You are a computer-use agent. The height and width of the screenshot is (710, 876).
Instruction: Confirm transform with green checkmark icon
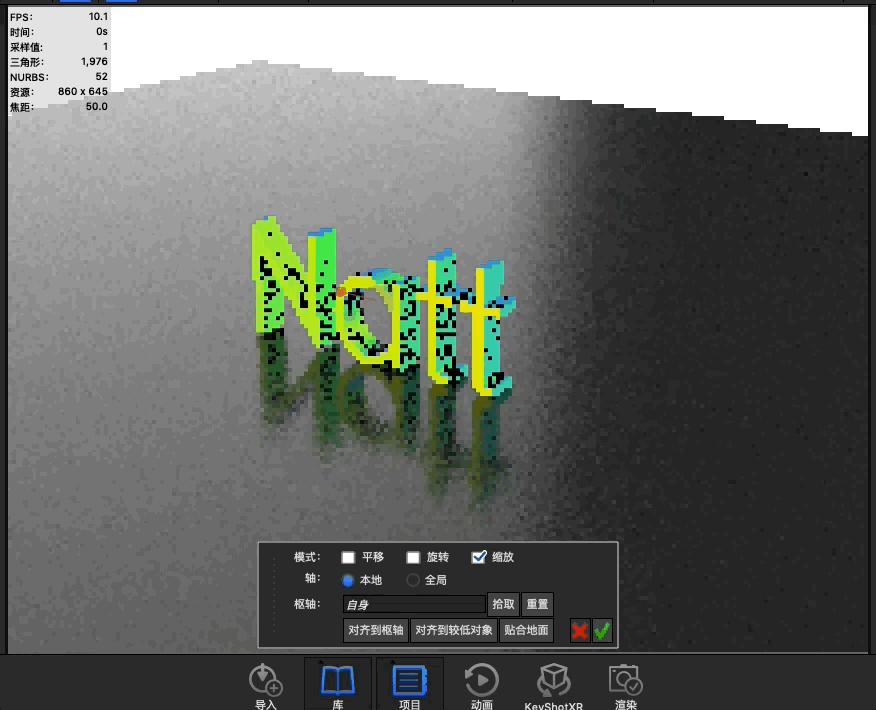click(602, 631)
